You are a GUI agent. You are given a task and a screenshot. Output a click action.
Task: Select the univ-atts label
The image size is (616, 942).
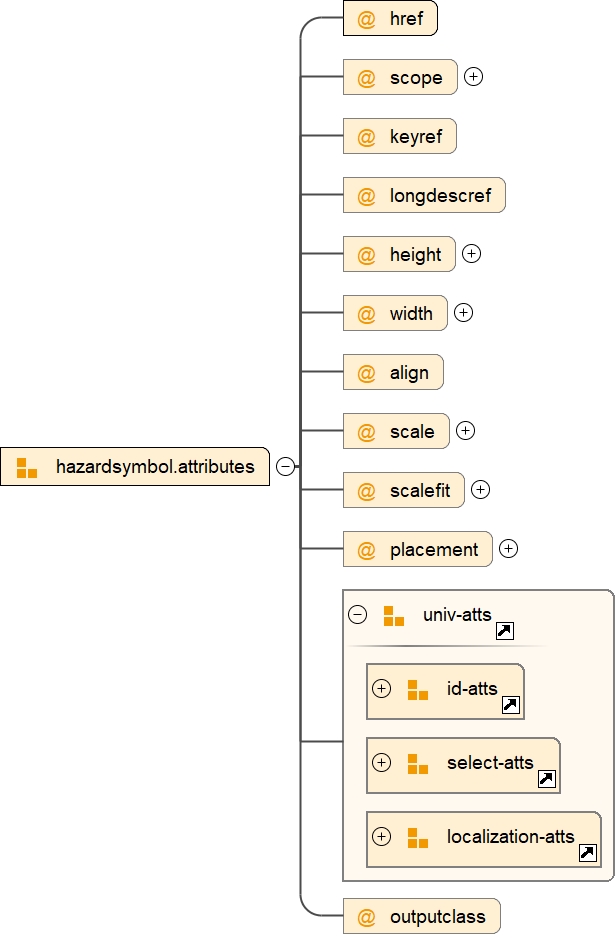pyautogui.click(x=457, y=615)
